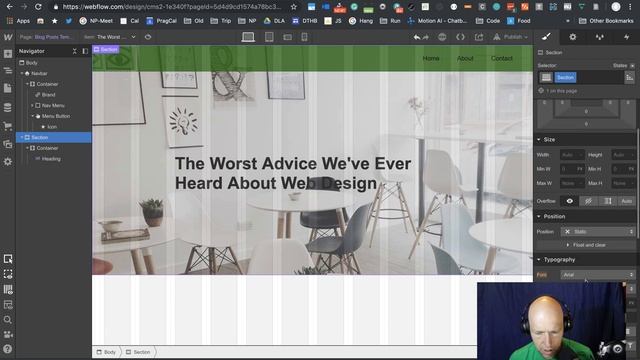
Task: Toggle X-ray mode icon in sidebar
Action: [8, 274]
